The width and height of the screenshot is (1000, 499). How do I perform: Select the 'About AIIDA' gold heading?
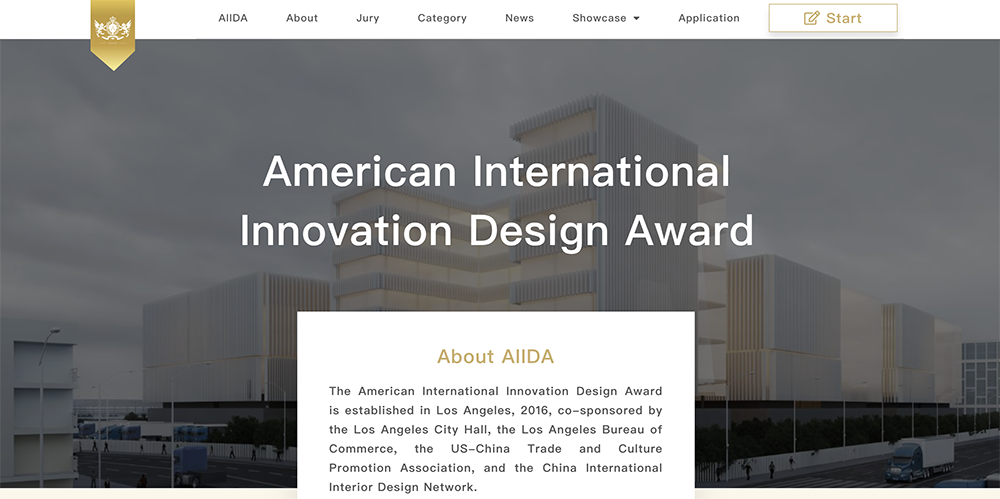pyautogui.click(x=495, y=357)
